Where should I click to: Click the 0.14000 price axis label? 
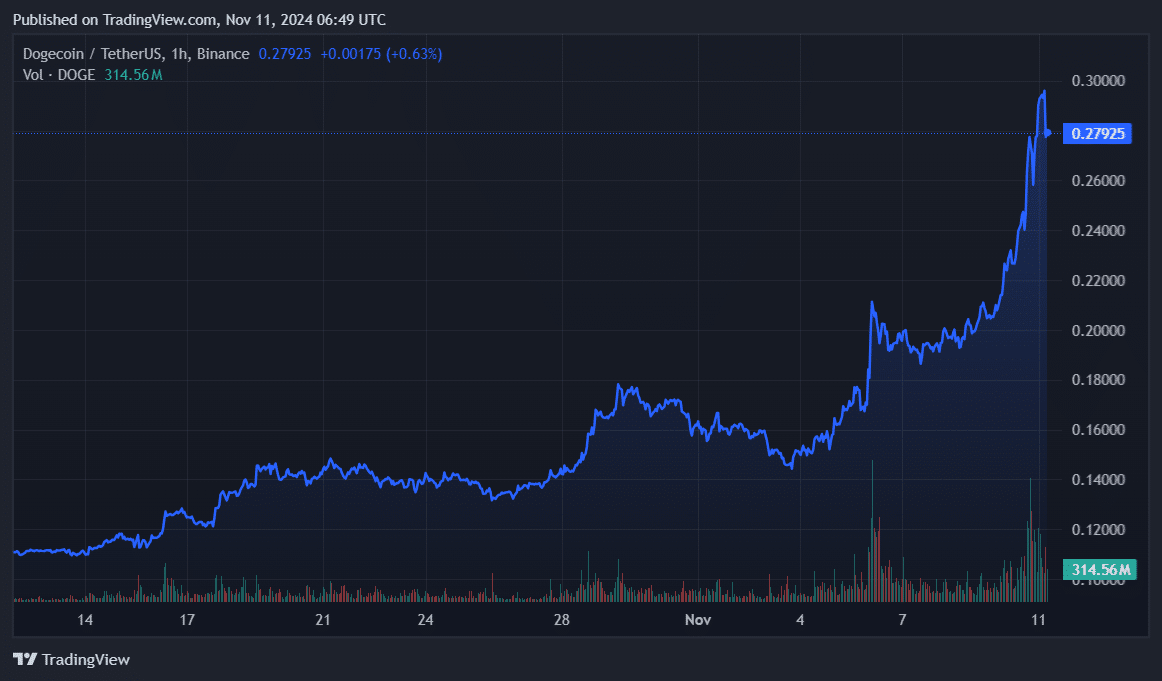1098,480
